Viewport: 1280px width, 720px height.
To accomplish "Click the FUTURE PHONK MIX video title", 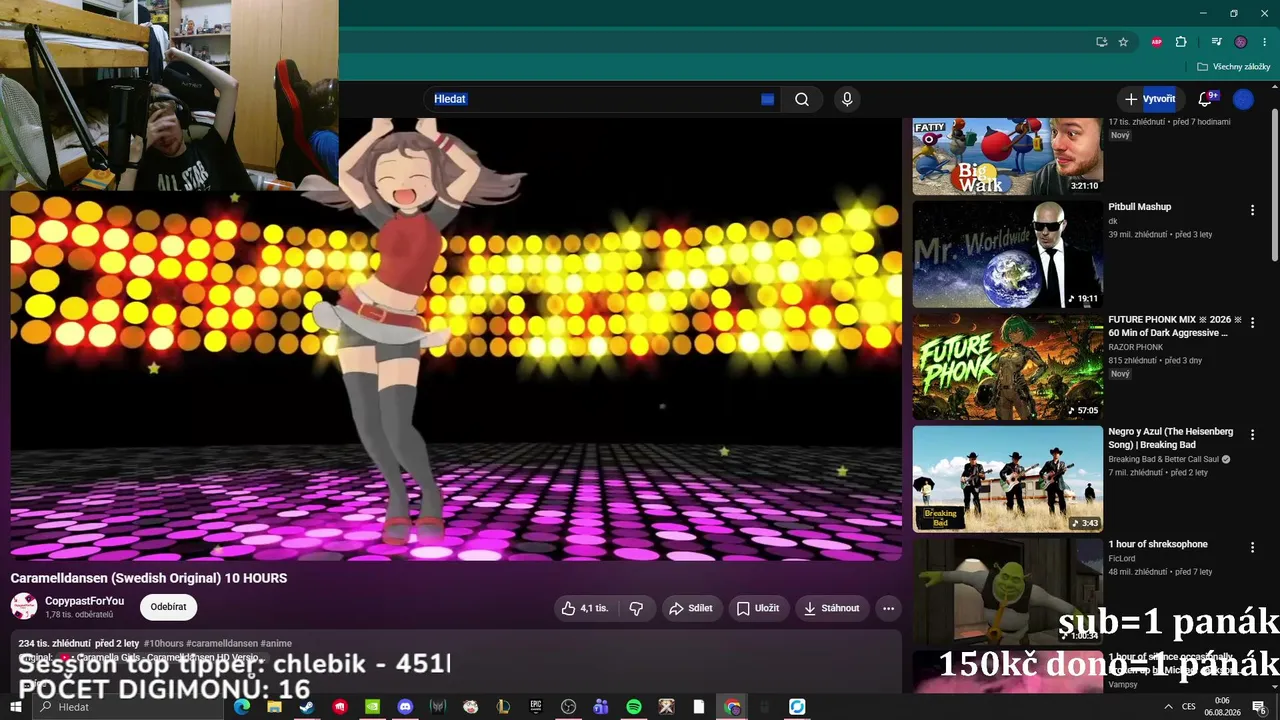I will pos(1174,326).
